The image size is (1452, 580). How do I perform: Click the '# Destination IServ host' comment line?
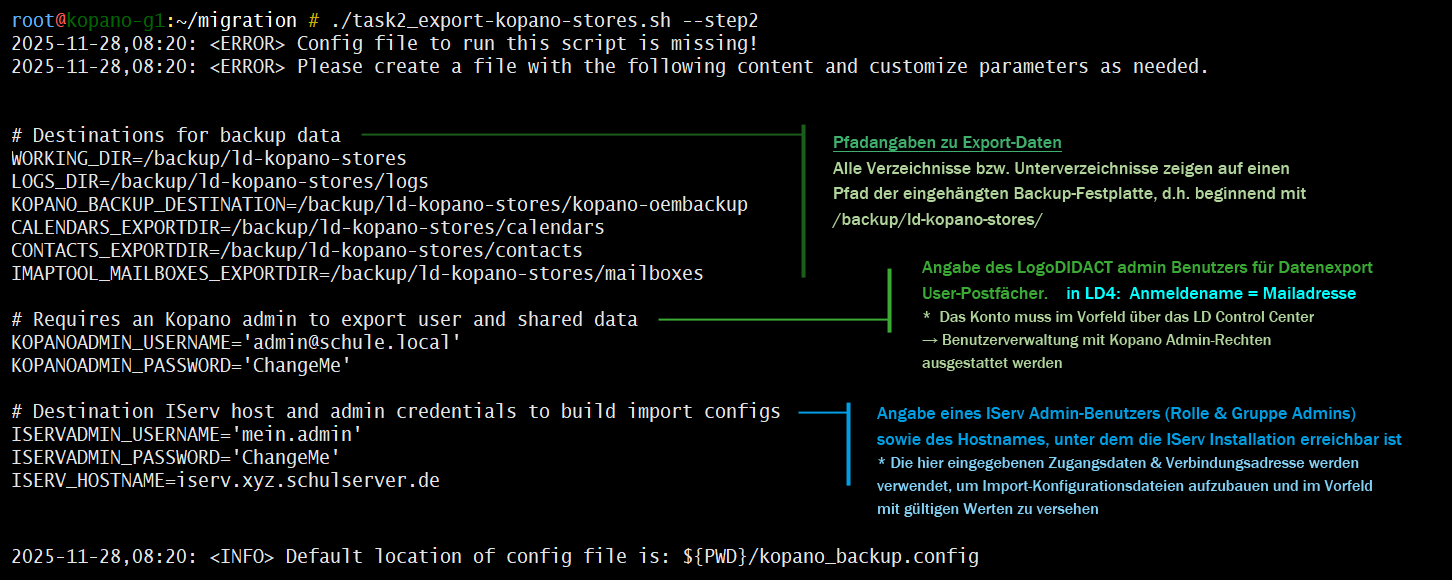click(x=395, y=412)
